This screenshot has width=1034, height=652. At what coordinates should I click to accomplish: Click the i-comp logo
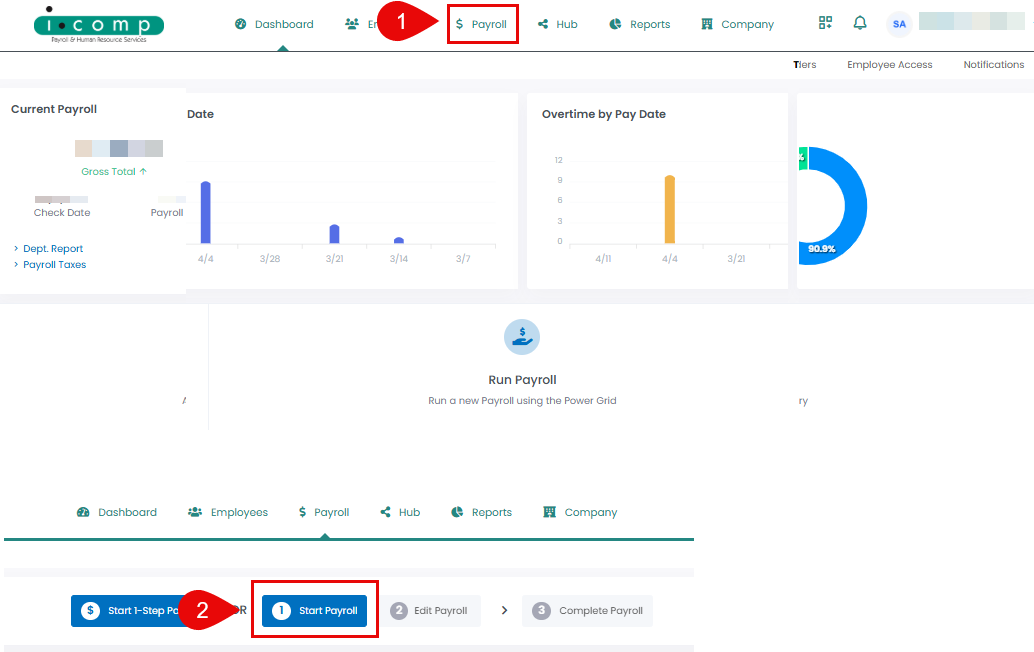(x=99, y=25)
